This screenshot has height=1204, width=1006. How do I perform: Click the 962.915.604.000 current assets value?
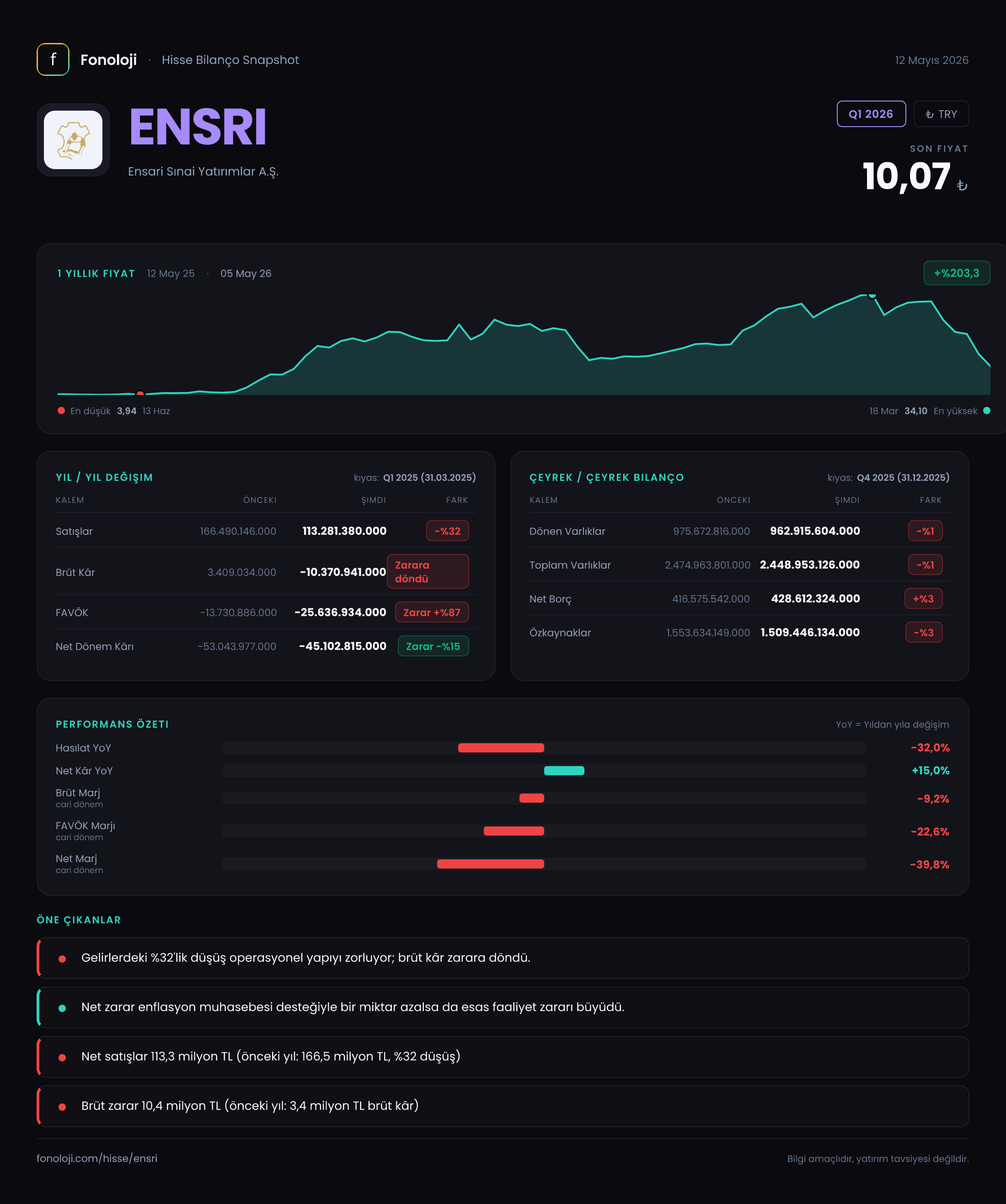(x=815, y=531)
